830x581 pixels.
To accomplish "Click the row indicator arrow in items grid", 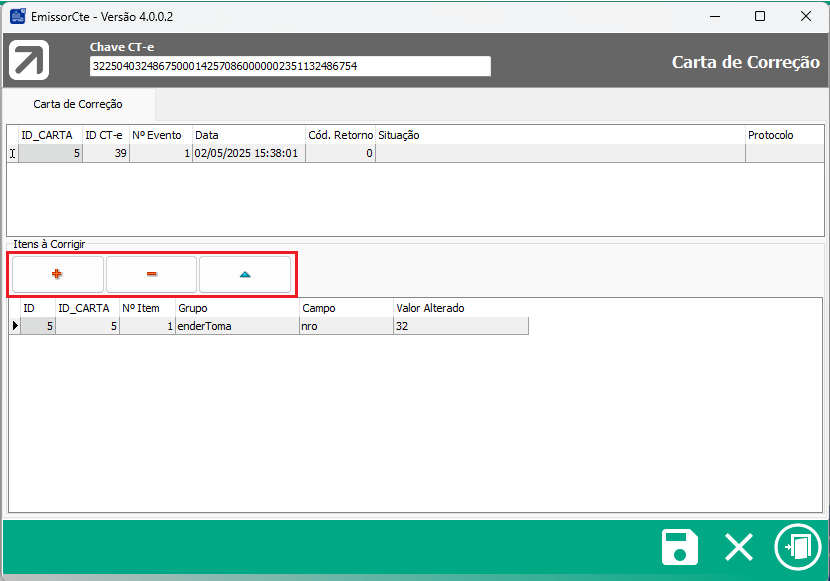I will tap(14, 325).
